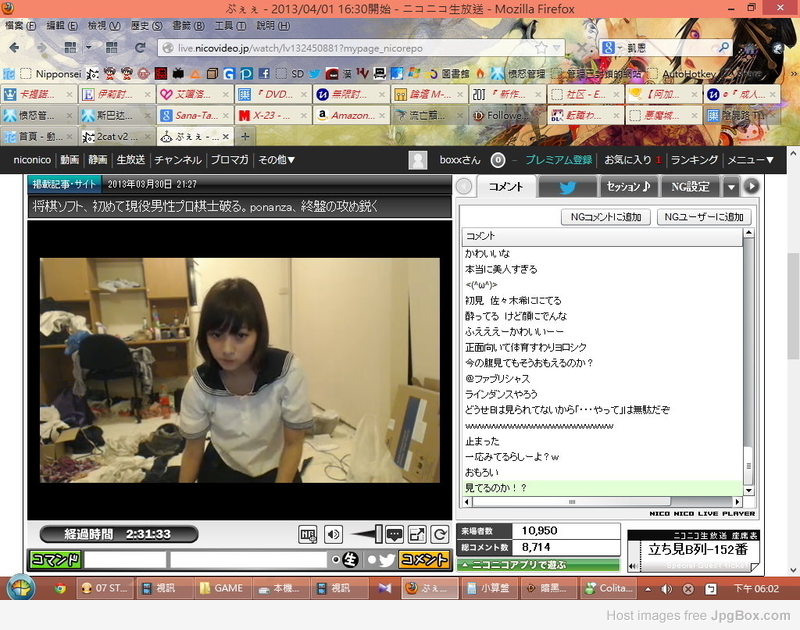Open the Twitter tab in comment panel
This screenshot has width=800, height=630.
pos(567,187)
